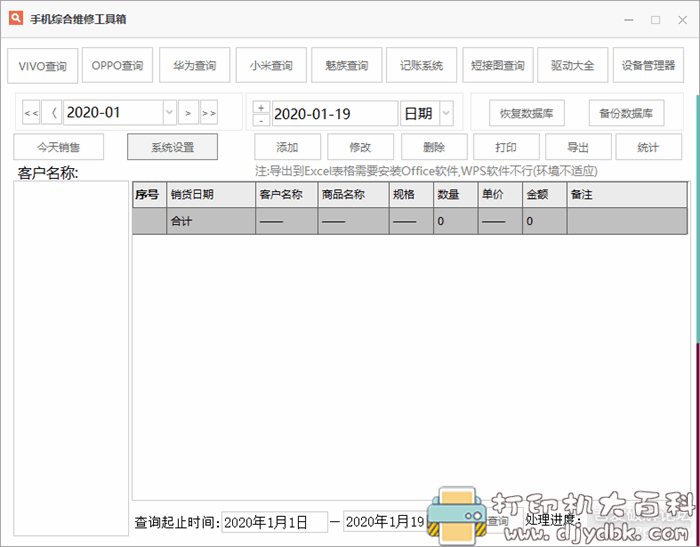The image size is (700, 547).
Task: Close the 手机综合维修工具箱 window
Action: (x=682, y=20)
